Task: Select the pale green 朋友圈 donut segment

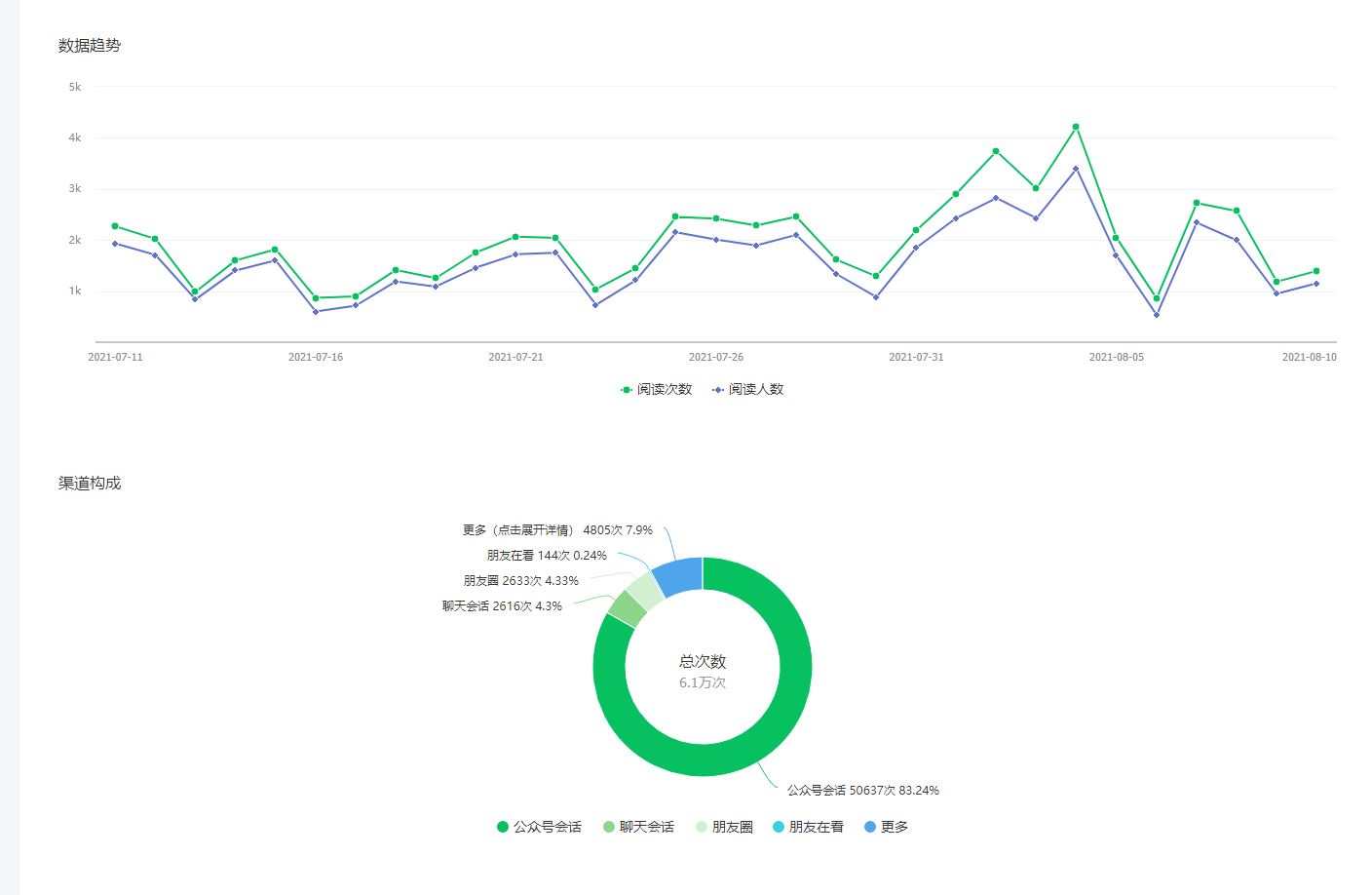Action: point(644,592)
